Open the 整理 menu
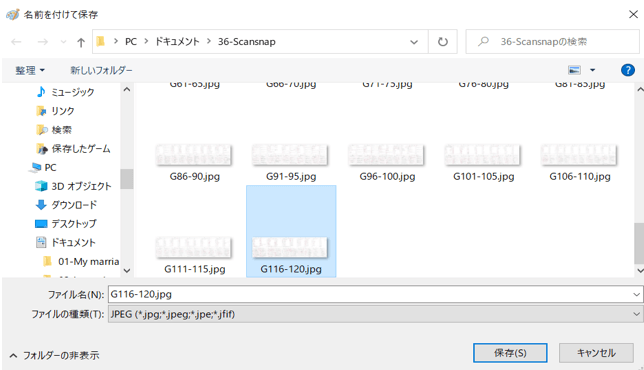Viewport: 644px width, 370px height. [30, 70]
